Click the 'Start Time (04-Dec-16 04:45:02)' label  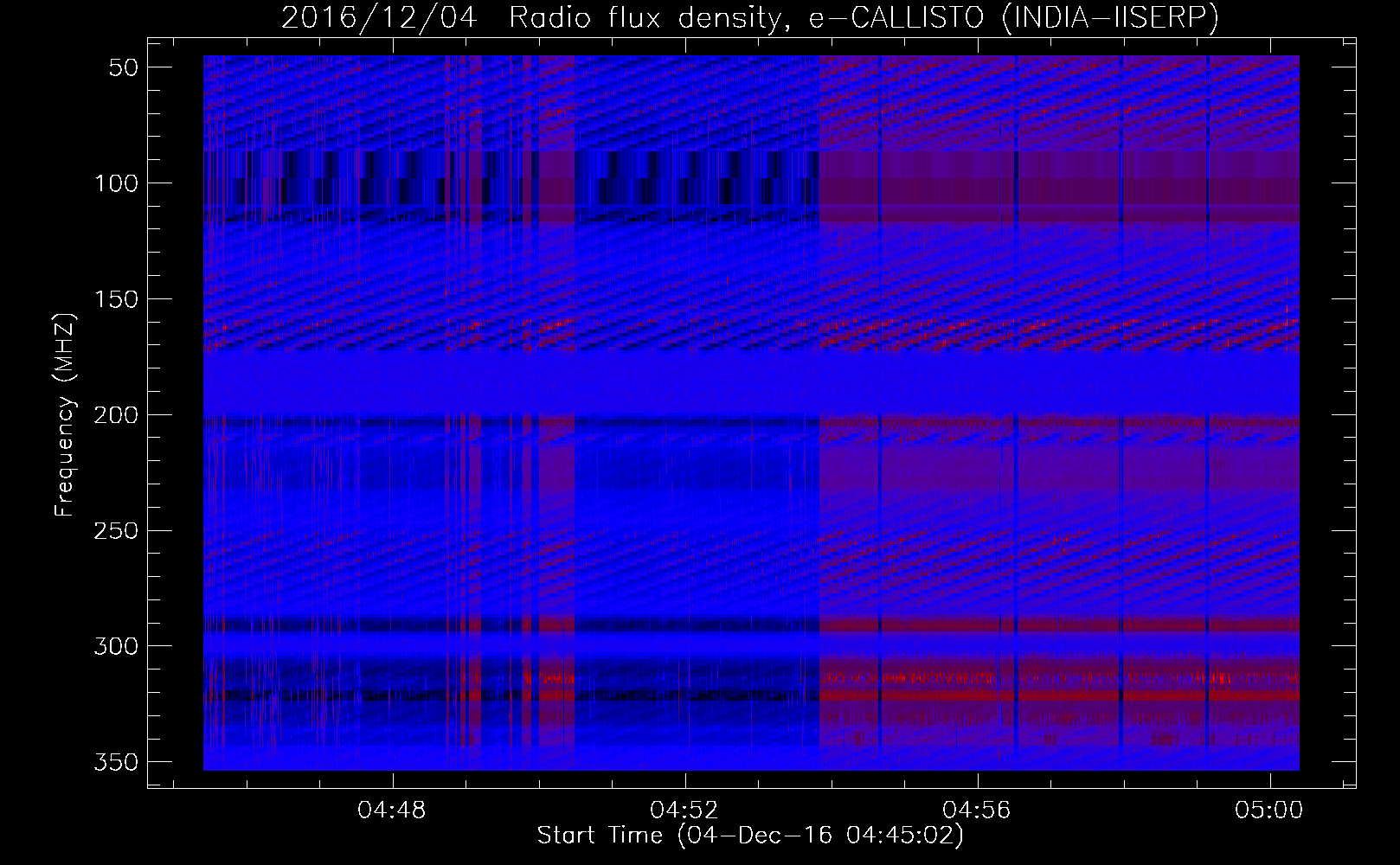[x=750, y=836]
